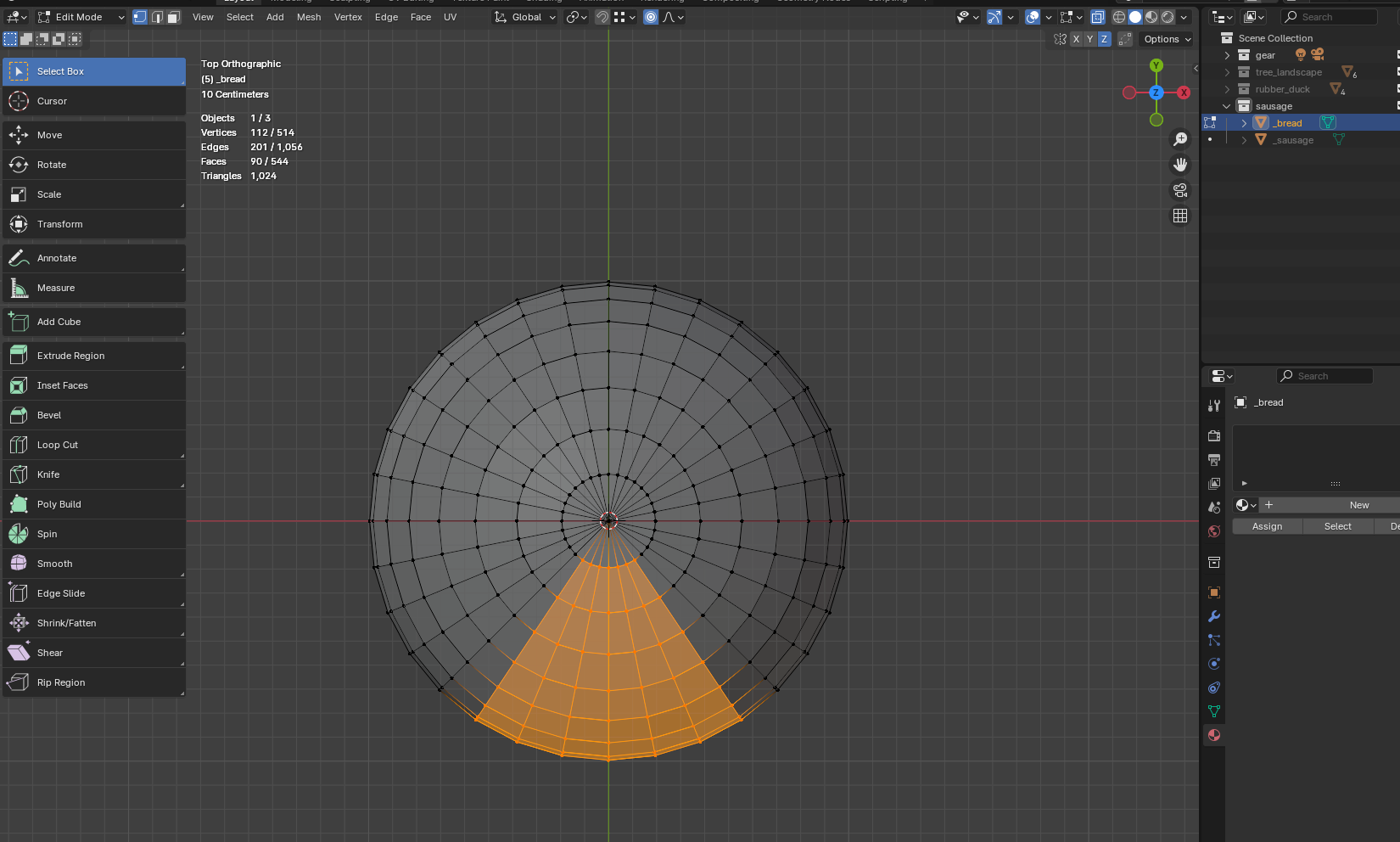Screen dimensions: 1400x842
Task: Open the UV menu
Action: click(x=450, y=17)
